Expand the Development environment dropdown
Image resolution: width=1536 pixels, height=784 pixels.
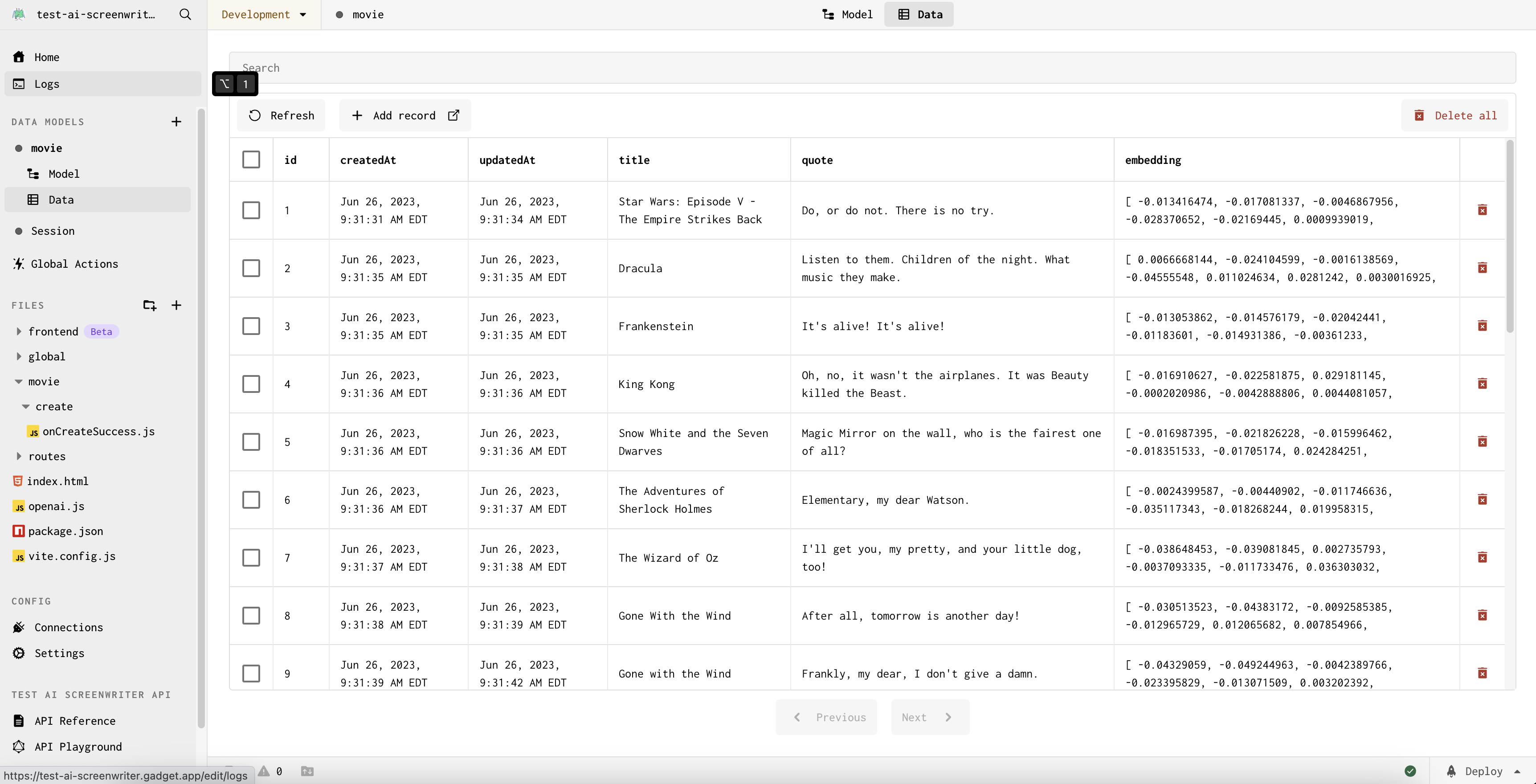tap(263, 14)
